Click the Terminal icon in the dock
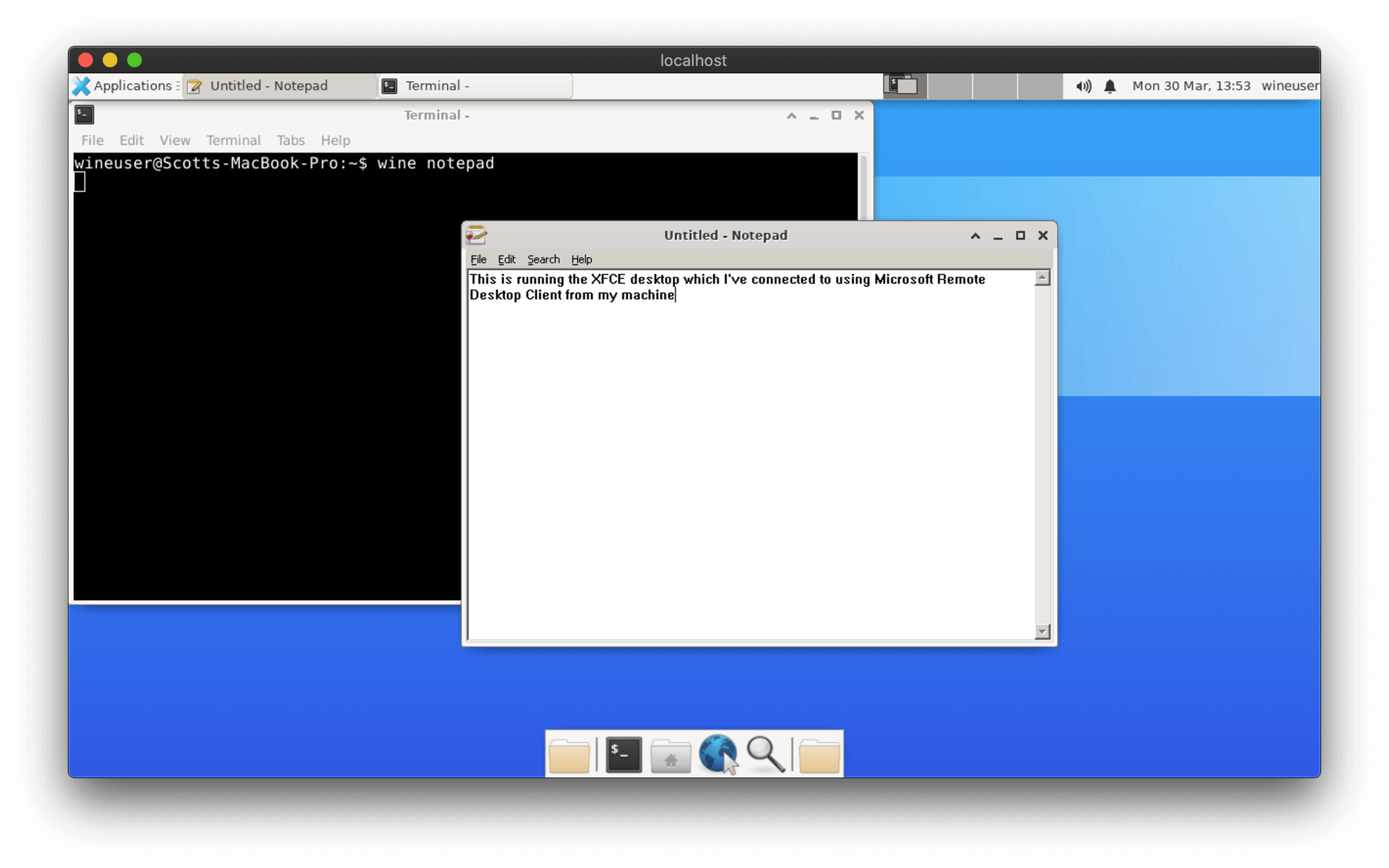1389x868 pixels. (x=622, y=753)
